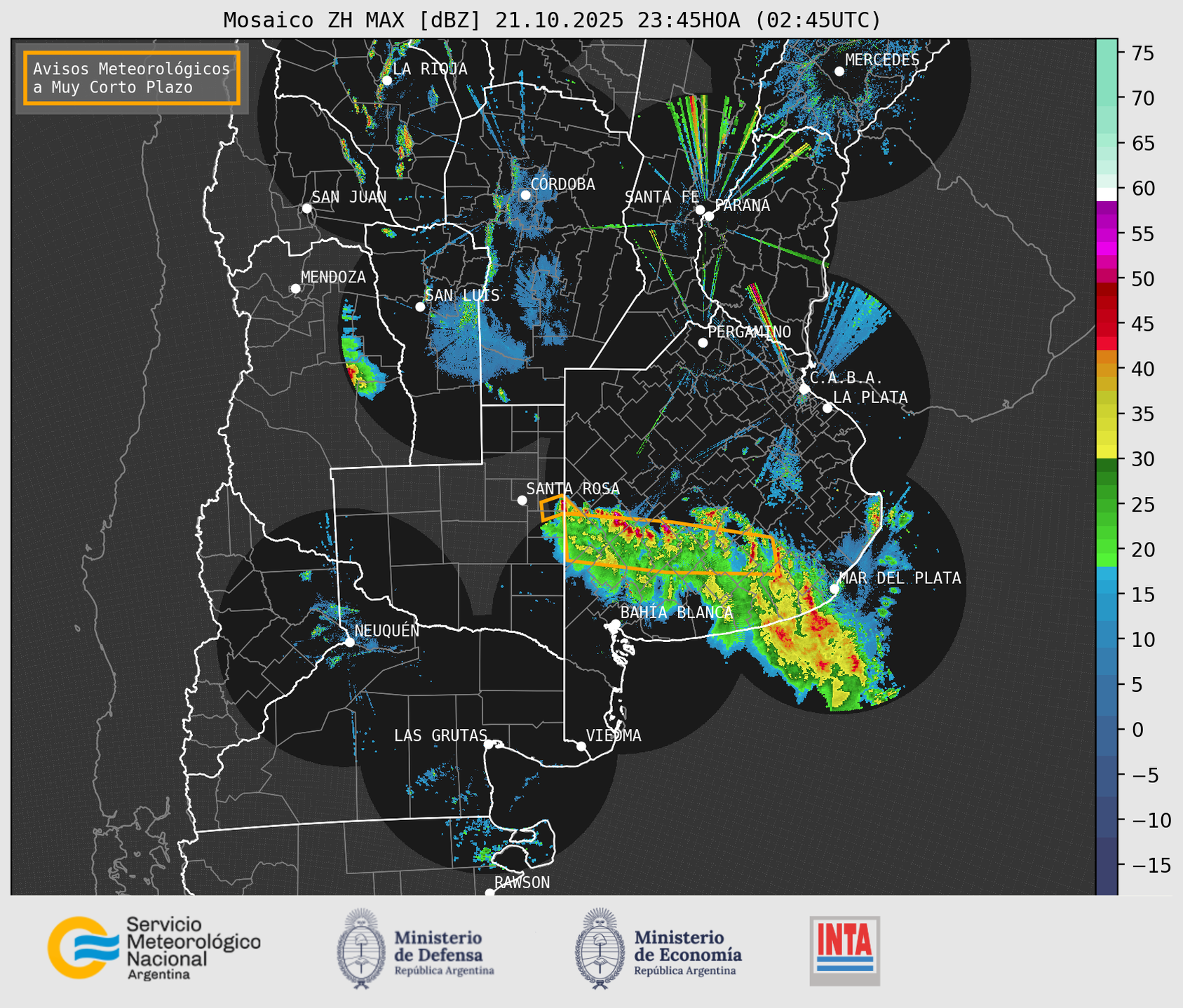
Task: Click the Pergamino city marker
Action: point(703,342)
